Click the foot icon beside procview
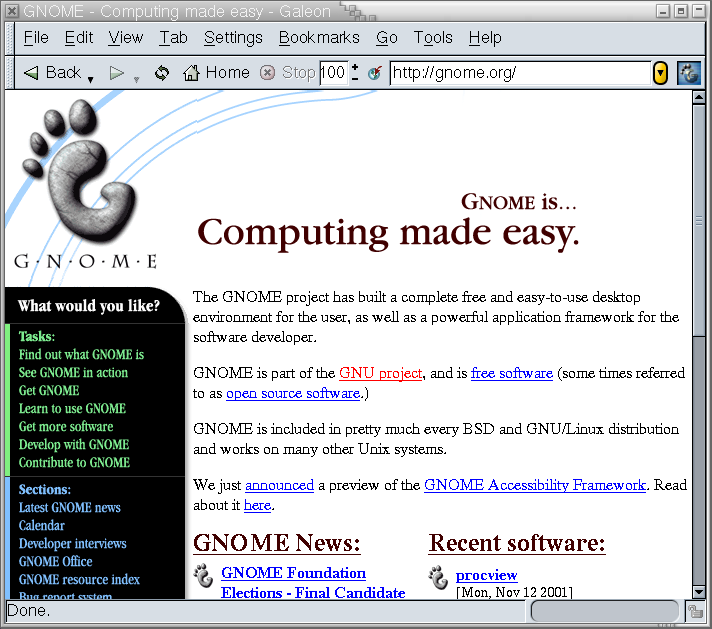 tap(439, 578)
